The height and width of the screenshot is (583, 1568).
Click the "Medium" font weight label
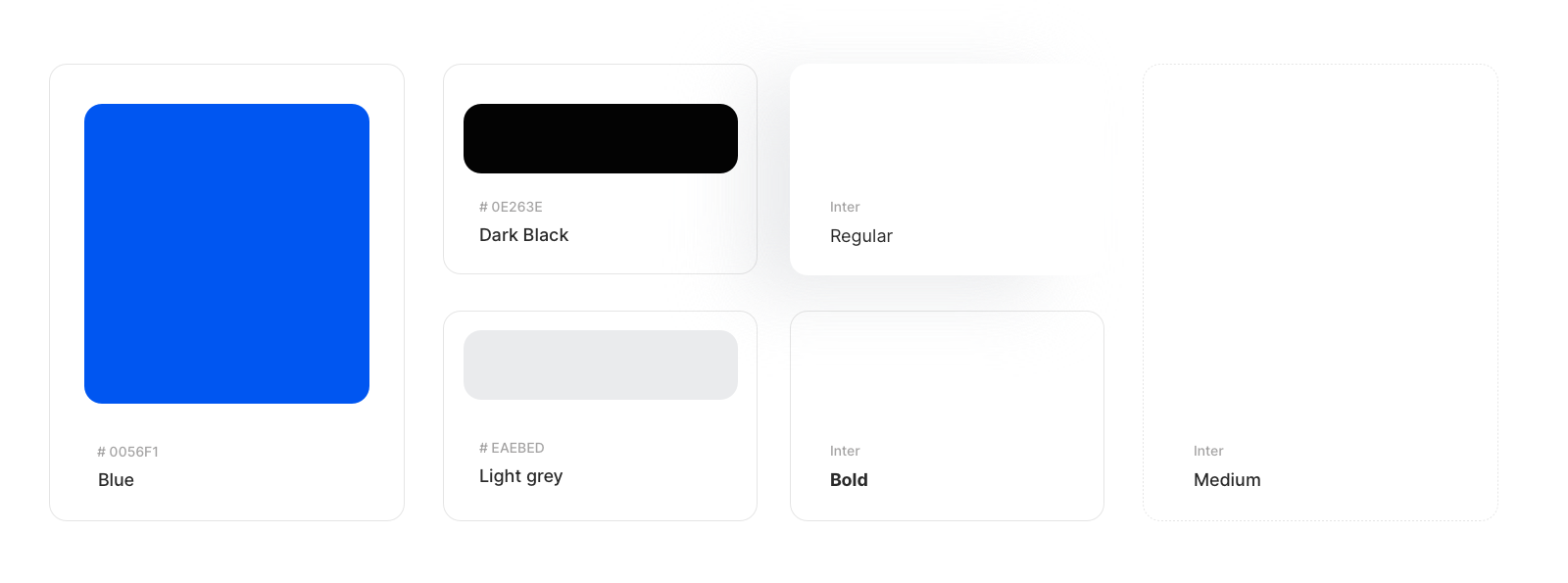click(1227, 480)
